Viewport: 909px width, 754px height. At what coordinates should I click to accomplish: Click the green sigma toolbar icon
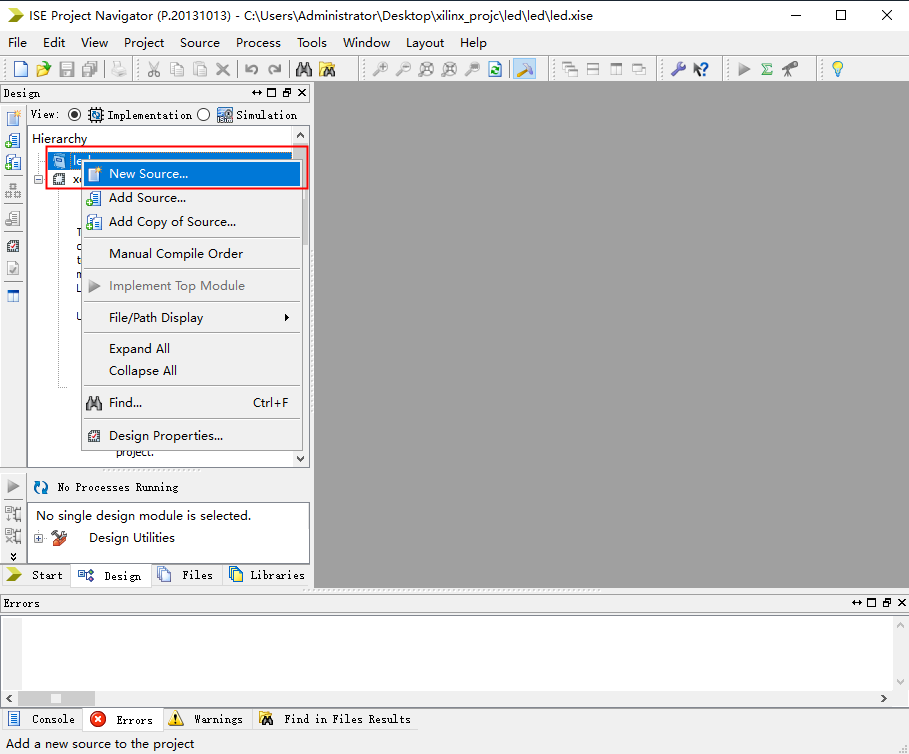pyautogui.click(x=767, y=69)
